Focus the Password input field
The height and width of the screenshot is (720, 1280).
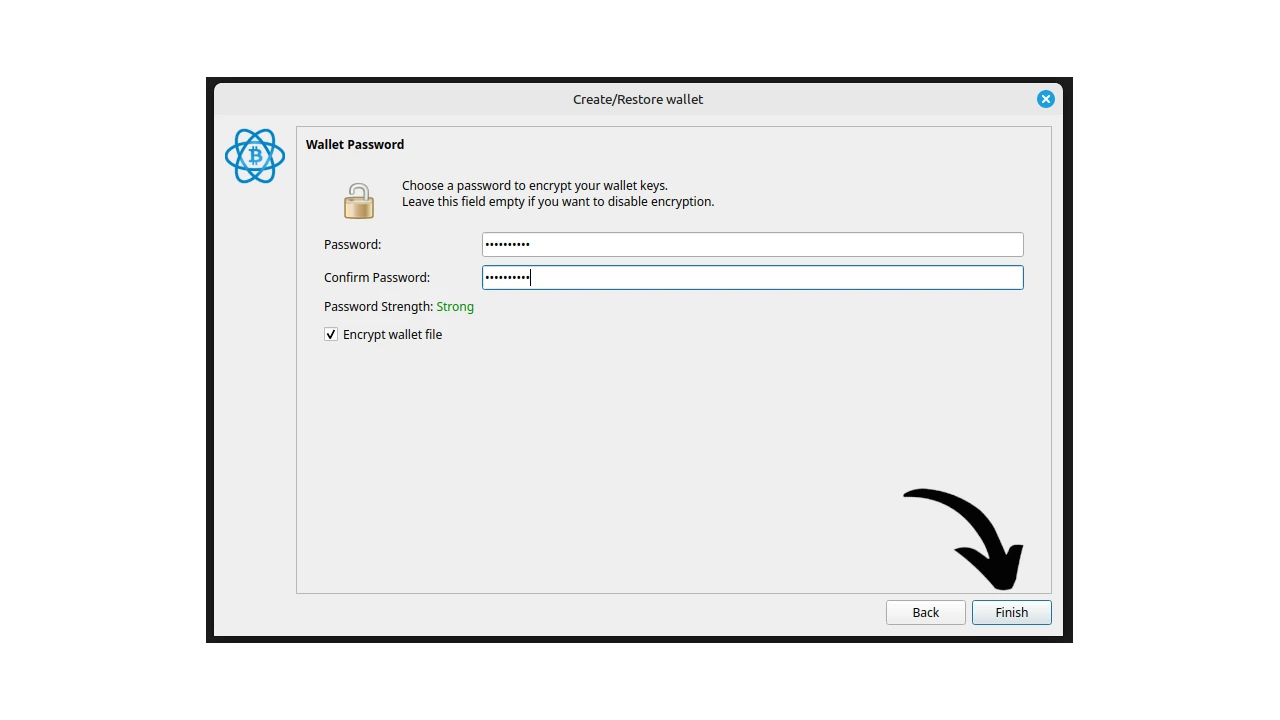coord(752,245)
